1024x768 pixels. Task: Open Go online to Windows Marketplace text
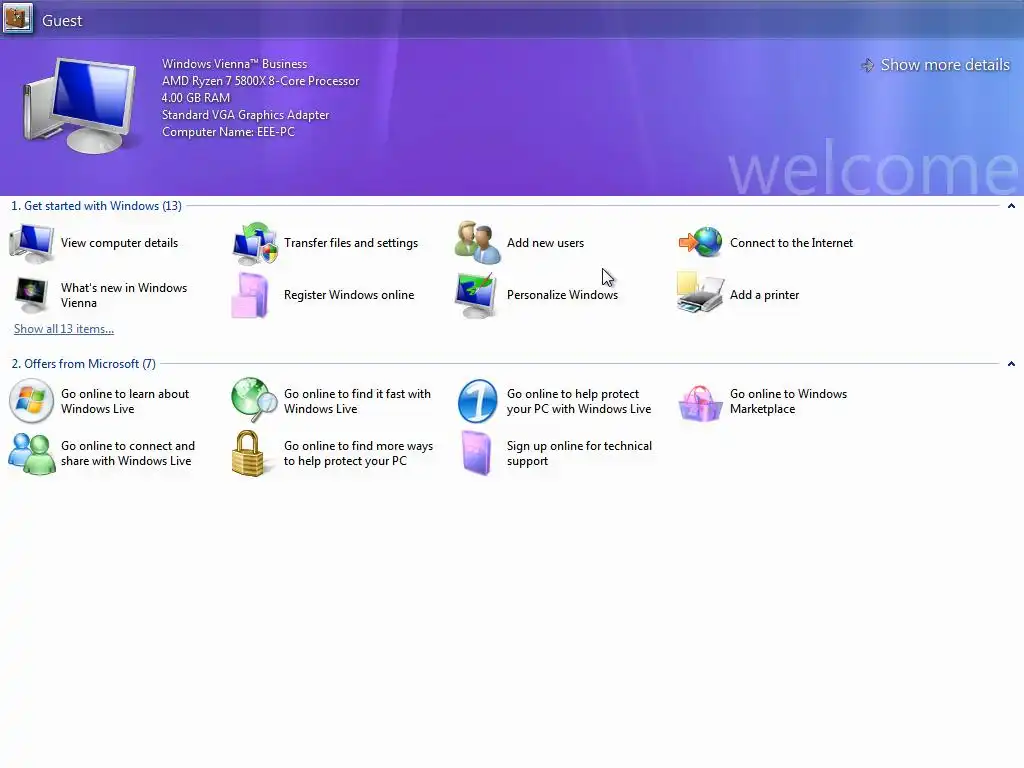788,401
